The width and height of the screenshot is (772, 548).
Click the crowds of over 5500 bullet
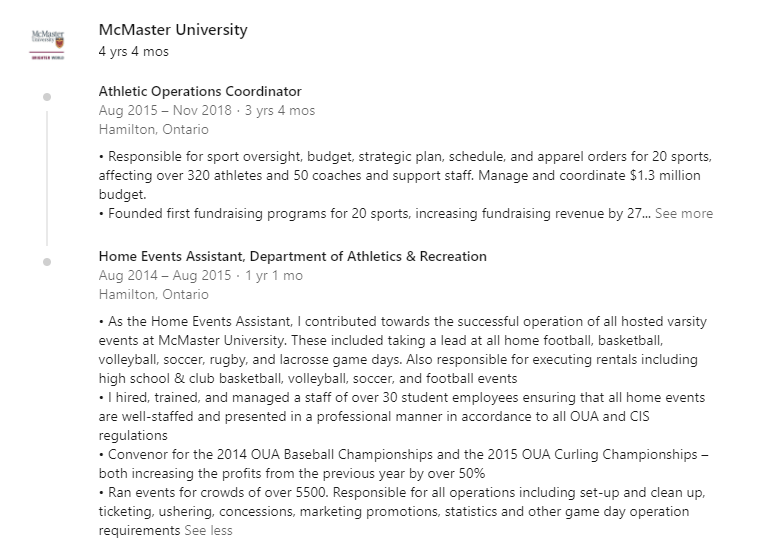point(402,512)
